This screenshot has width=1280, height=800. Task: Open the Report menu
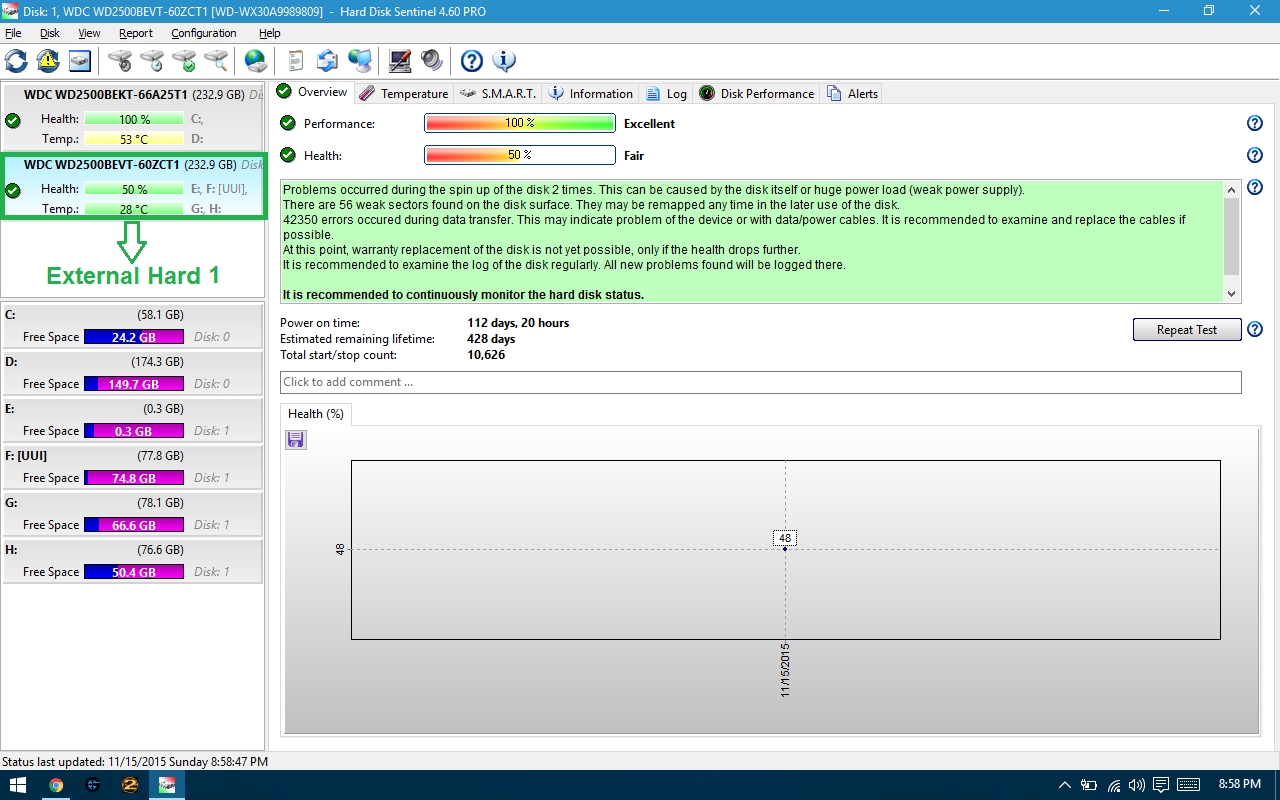tap(136, 33)
